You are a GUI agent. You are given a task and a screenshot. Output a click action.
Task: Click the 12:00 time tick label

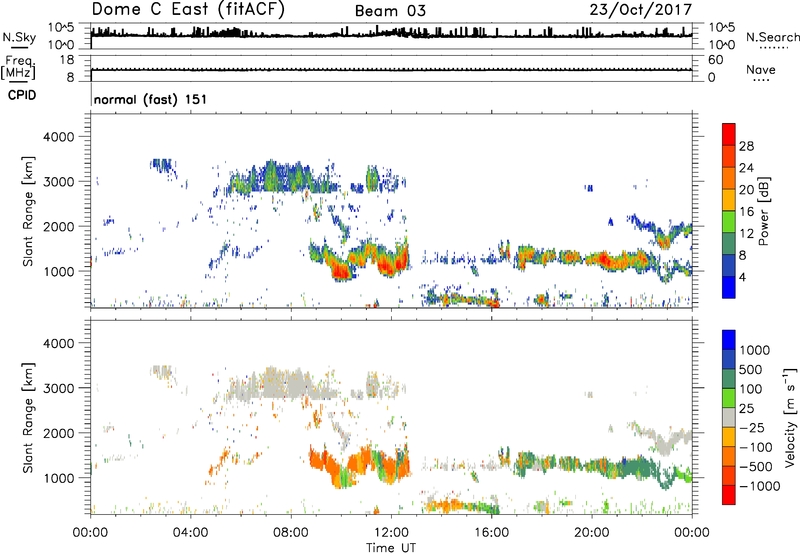click(x=391, y=533)
